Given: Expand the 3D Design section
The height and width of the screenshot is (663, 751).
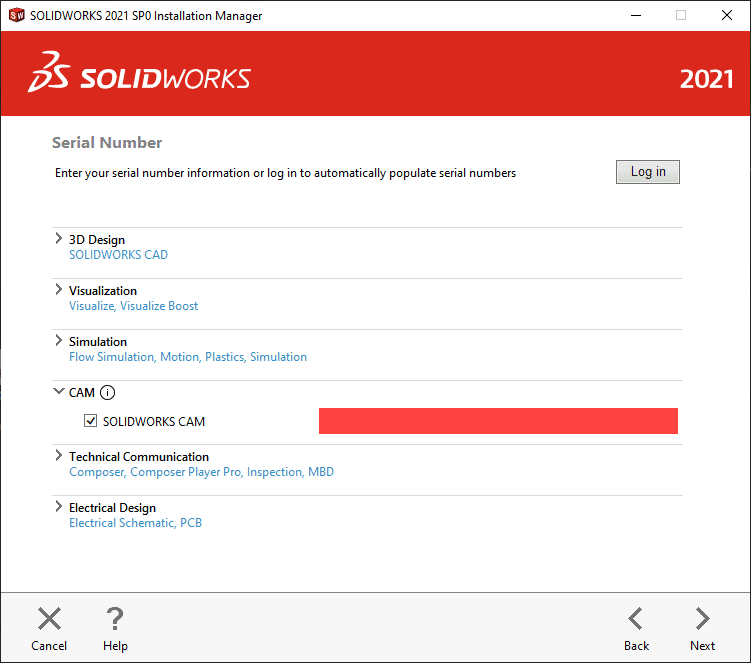Looking at the screenshot, I should click(58, 238).
